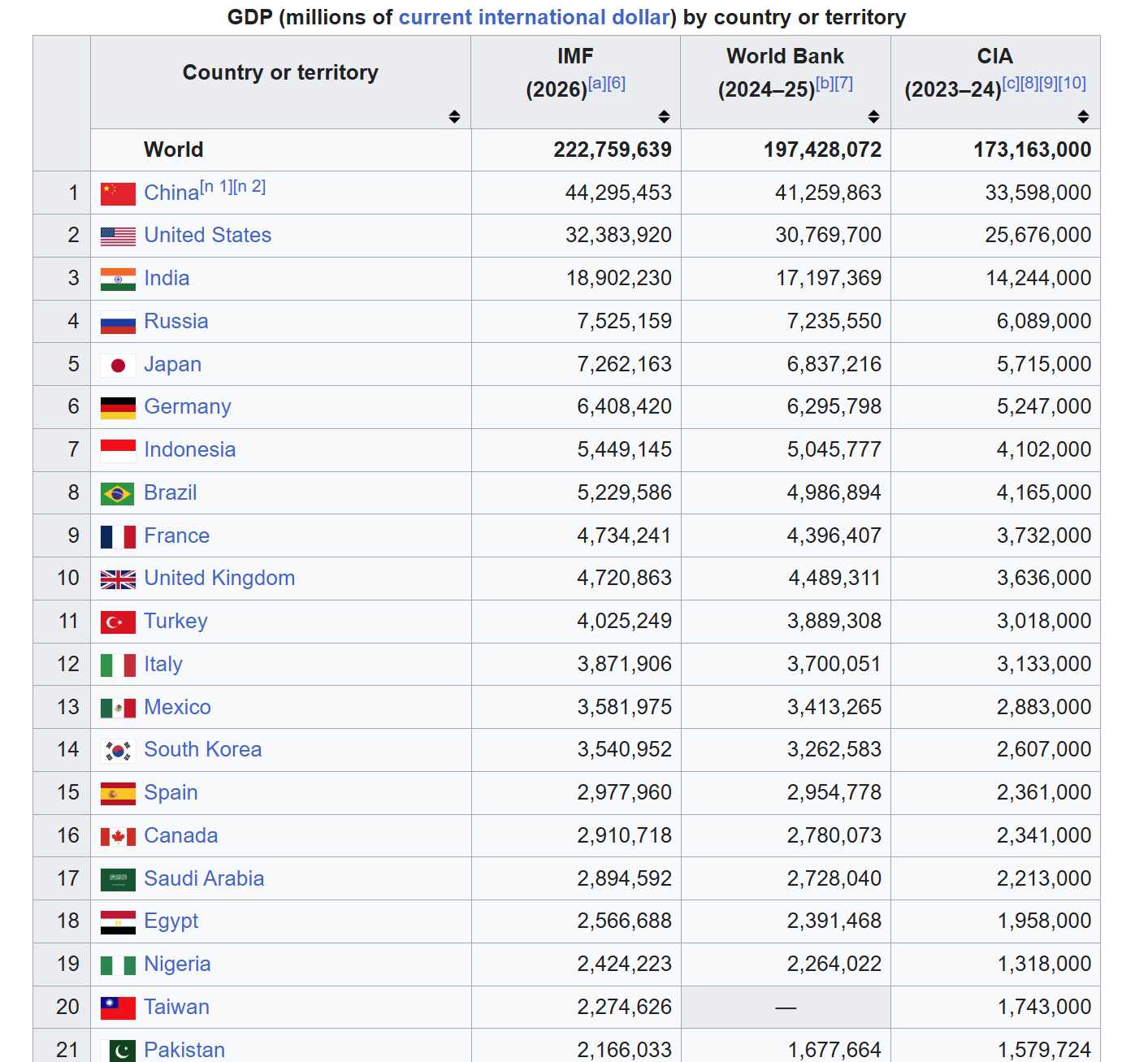Click the Germany flag icon
The width and height of the screenshot is (1148, 1062).
(x=118, y=408)
